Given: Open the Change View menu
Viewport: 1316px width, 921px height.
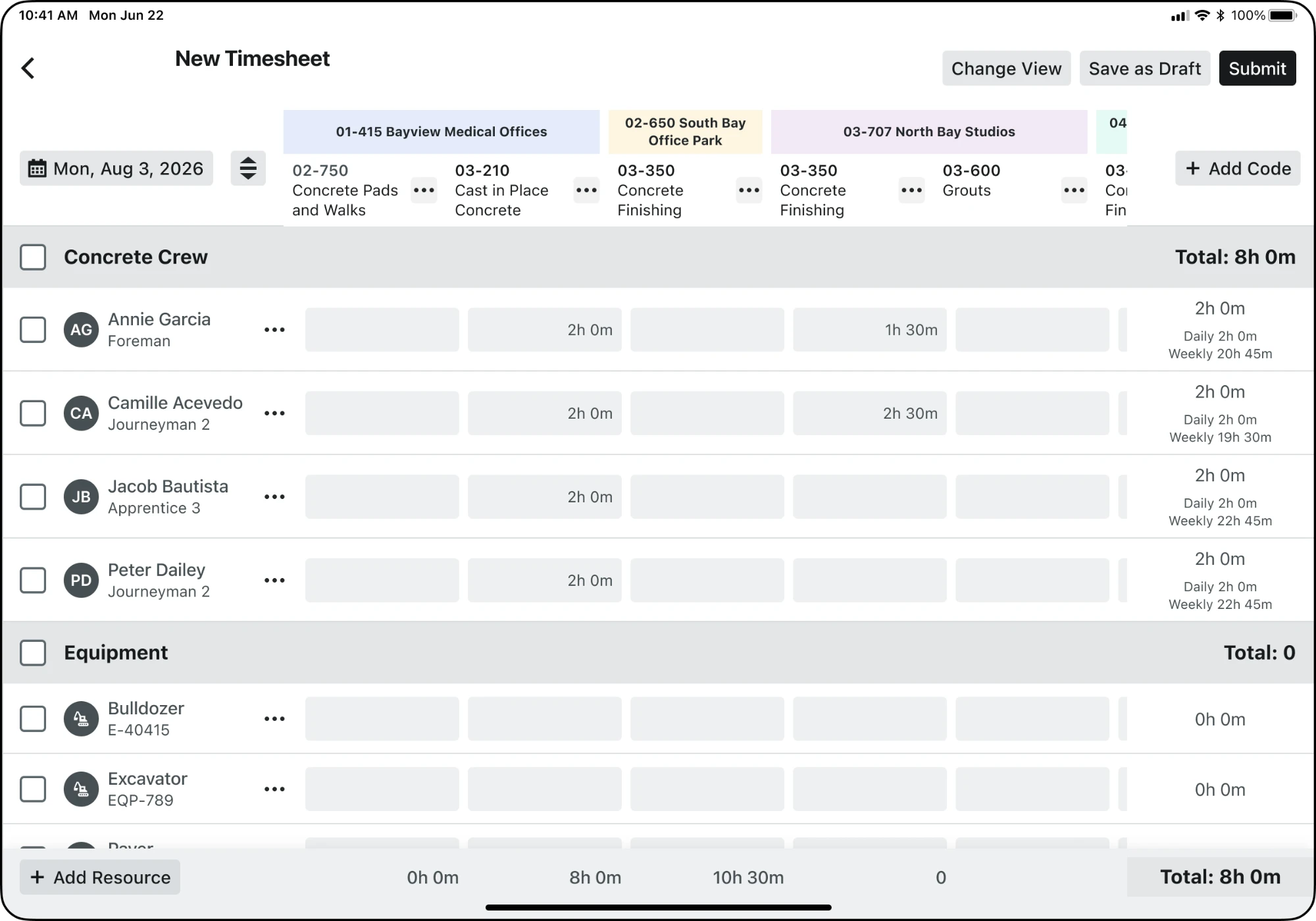Looking at the screenshot, I should 1006,68.
